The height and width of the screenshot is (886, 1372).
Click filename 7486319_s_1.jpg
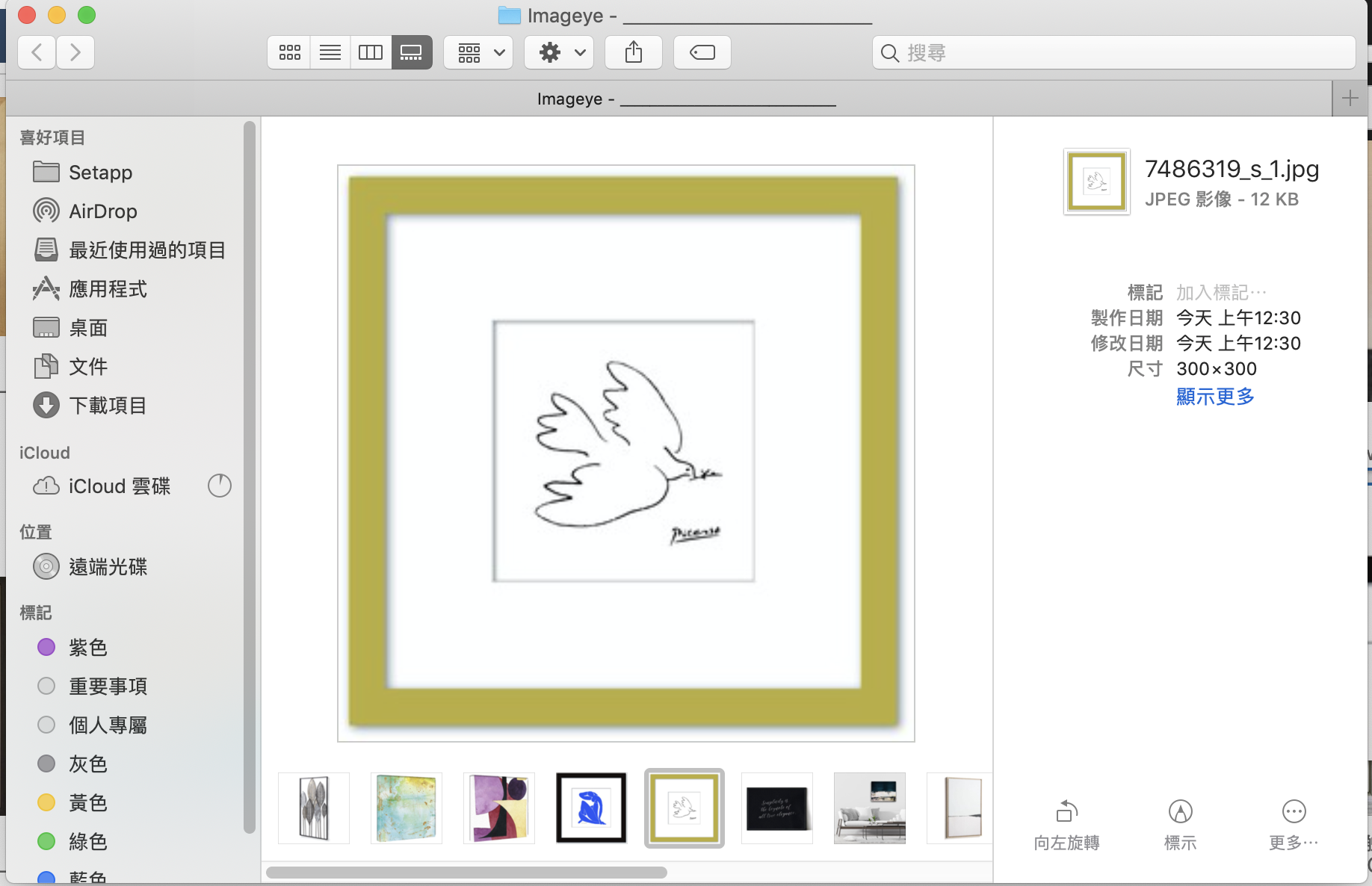tap(1232, 169)
